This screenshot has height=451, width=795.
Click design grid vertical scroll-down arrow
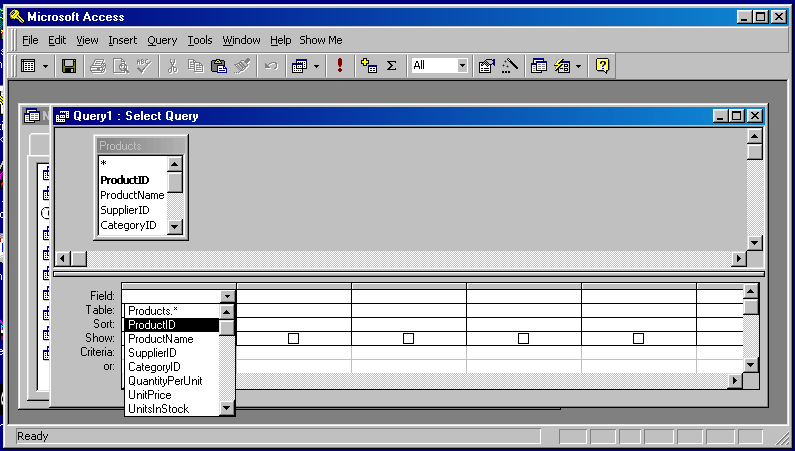751,364
